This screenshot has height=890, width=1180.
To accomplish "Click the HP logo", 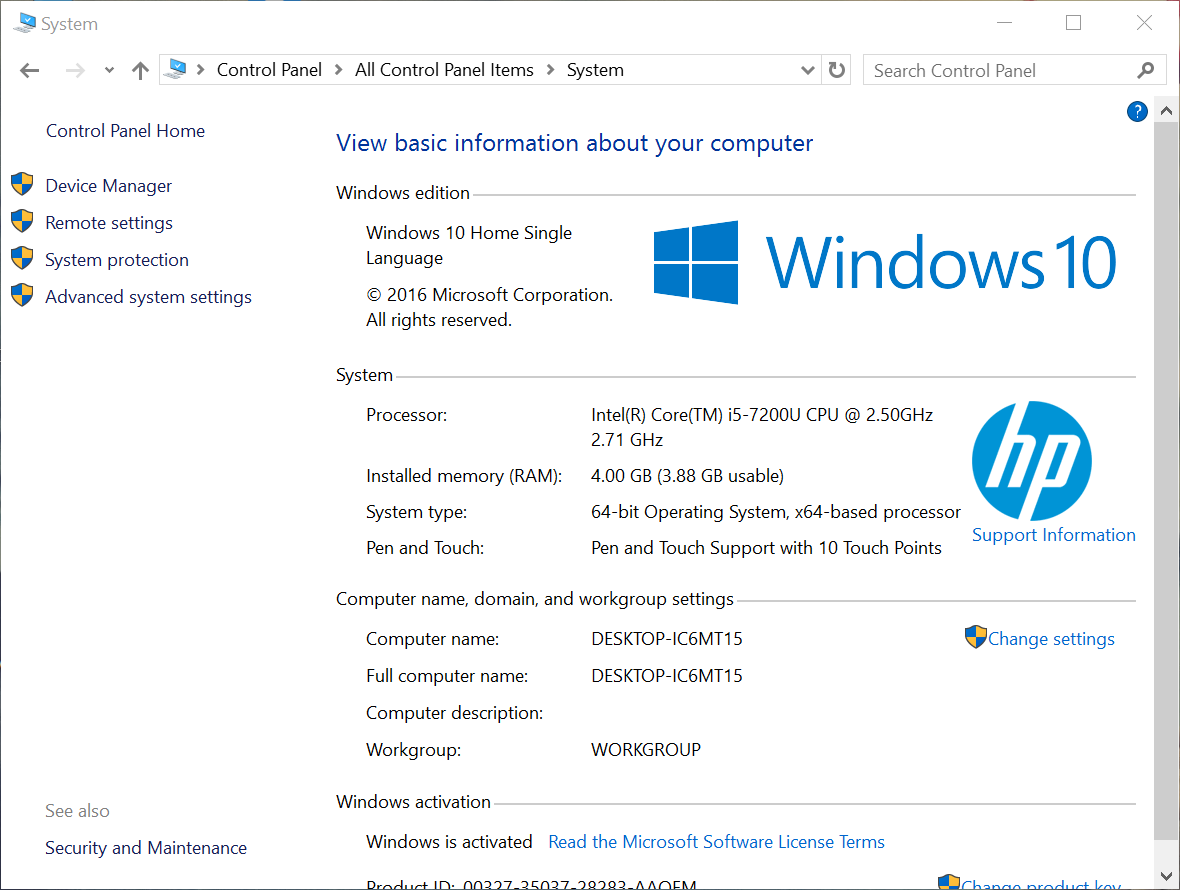I will coord(1032,460).
